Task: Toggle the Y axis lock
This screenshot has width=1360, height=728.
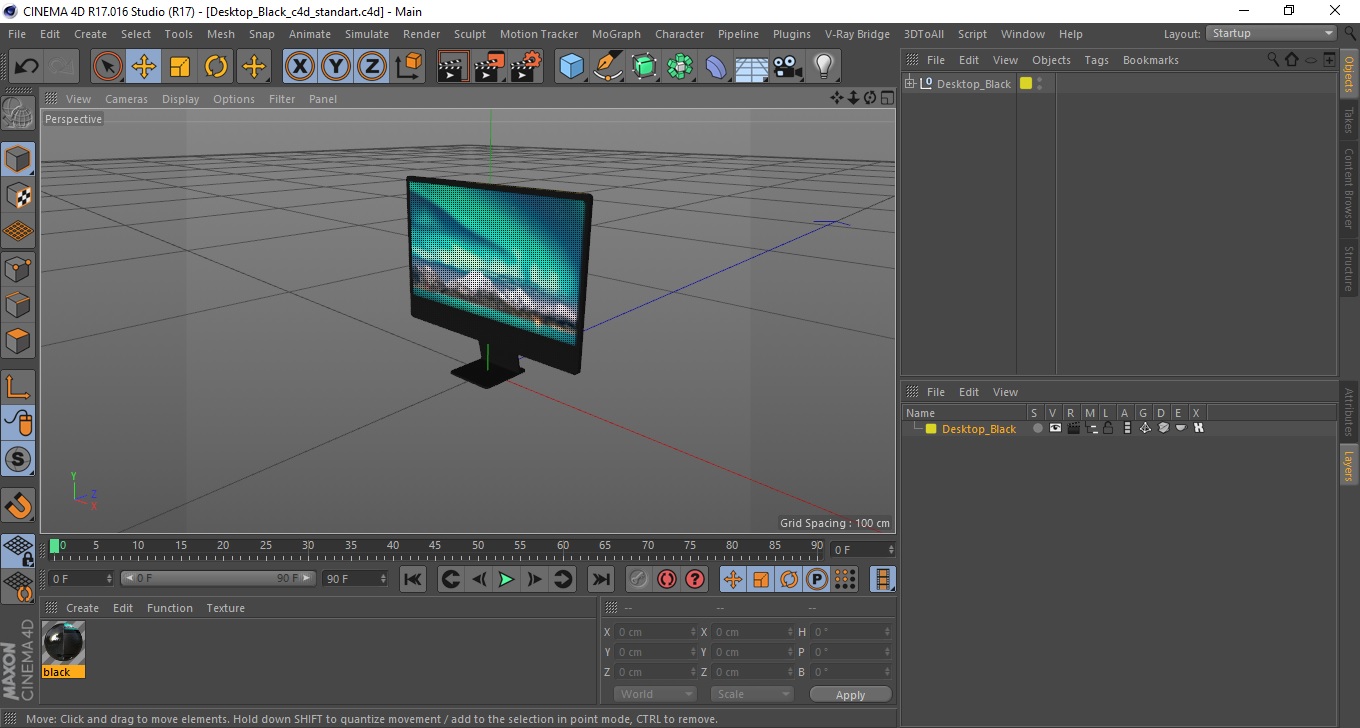Action: [x=335, y=67]
